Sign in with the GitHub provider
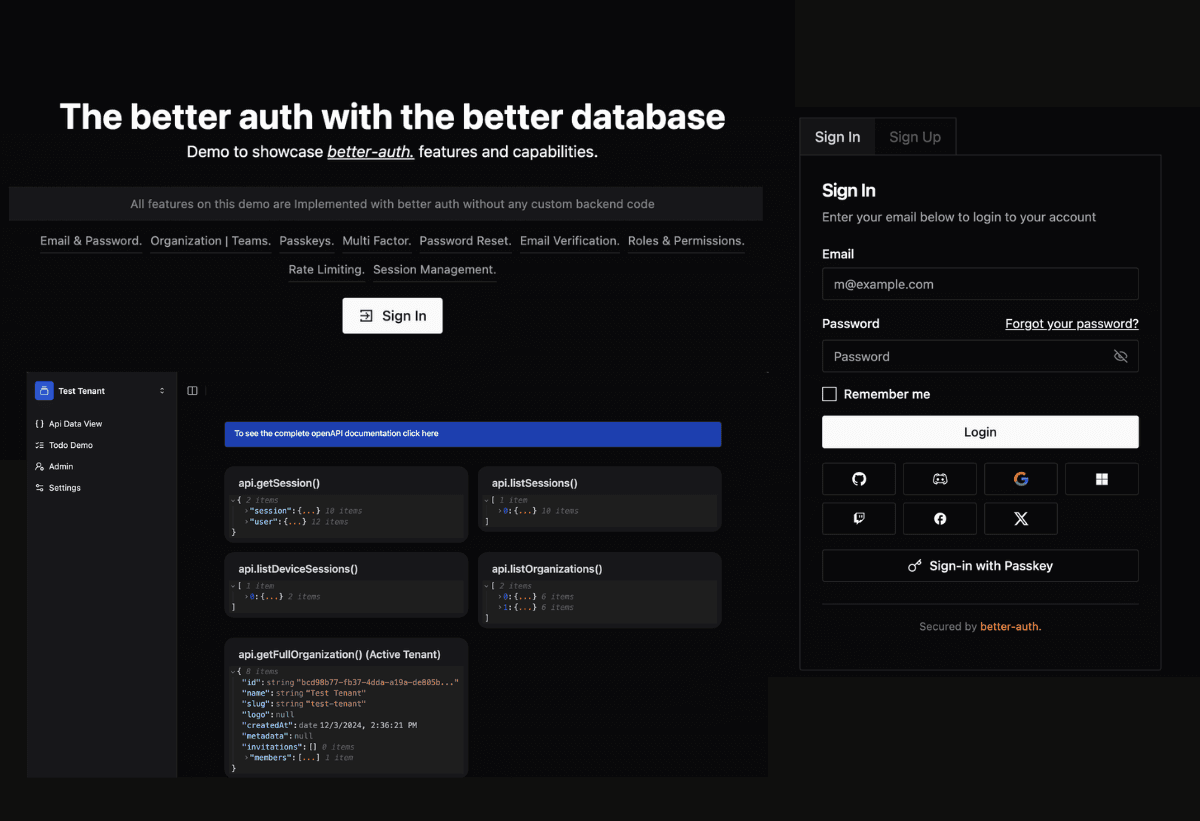1200x821 pixels. click(858, 478)
